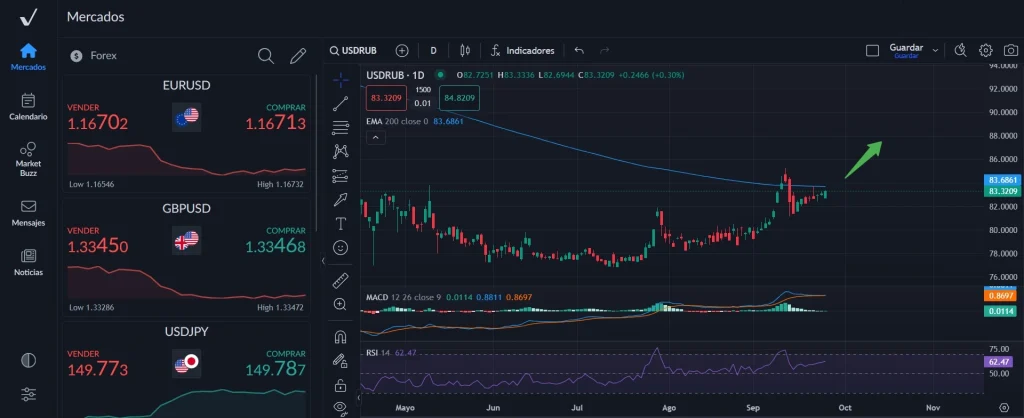Toggle the light/dark theme icon
The width and height of the screenshot is (1024, 418).
pos(28,360)
